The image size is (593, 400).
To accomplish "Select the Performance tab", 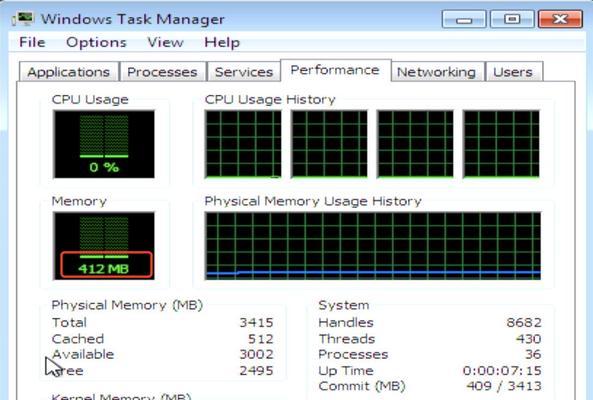I will click(x=335, y=70).
